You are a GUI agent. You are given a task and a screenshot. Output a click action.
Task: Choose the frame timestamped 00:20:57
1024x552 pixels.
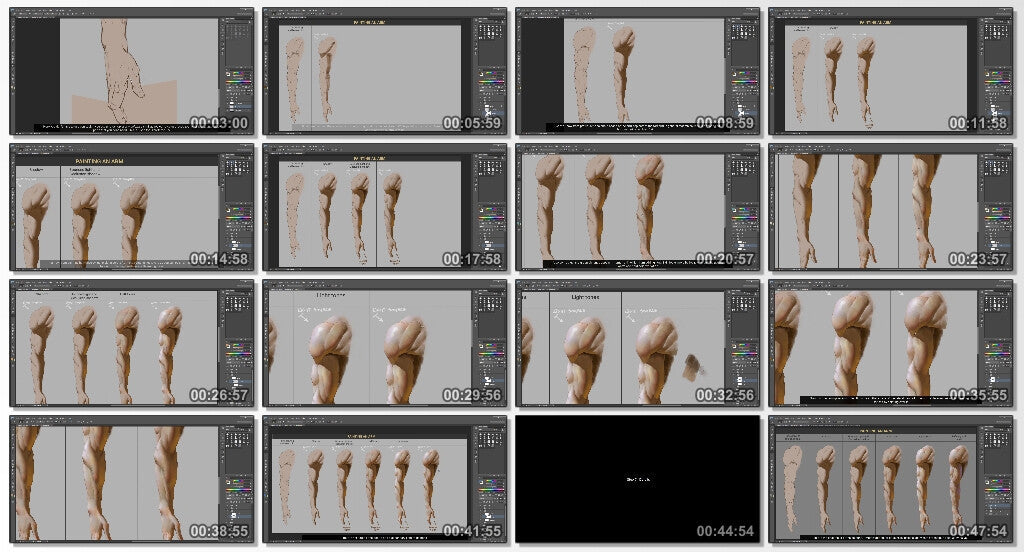tap(637, 207)
